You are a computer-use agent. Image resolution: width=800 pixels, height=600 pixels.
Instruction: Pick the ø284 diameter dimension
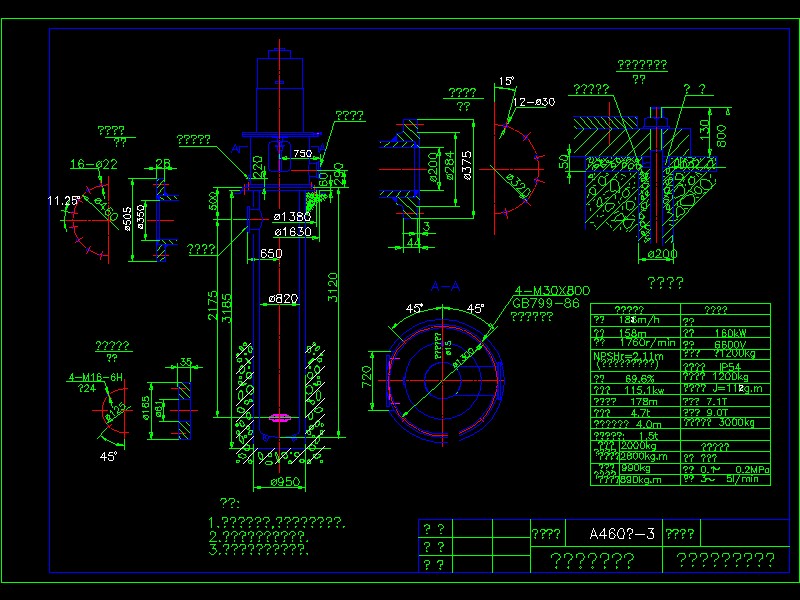tap(449, 165)
